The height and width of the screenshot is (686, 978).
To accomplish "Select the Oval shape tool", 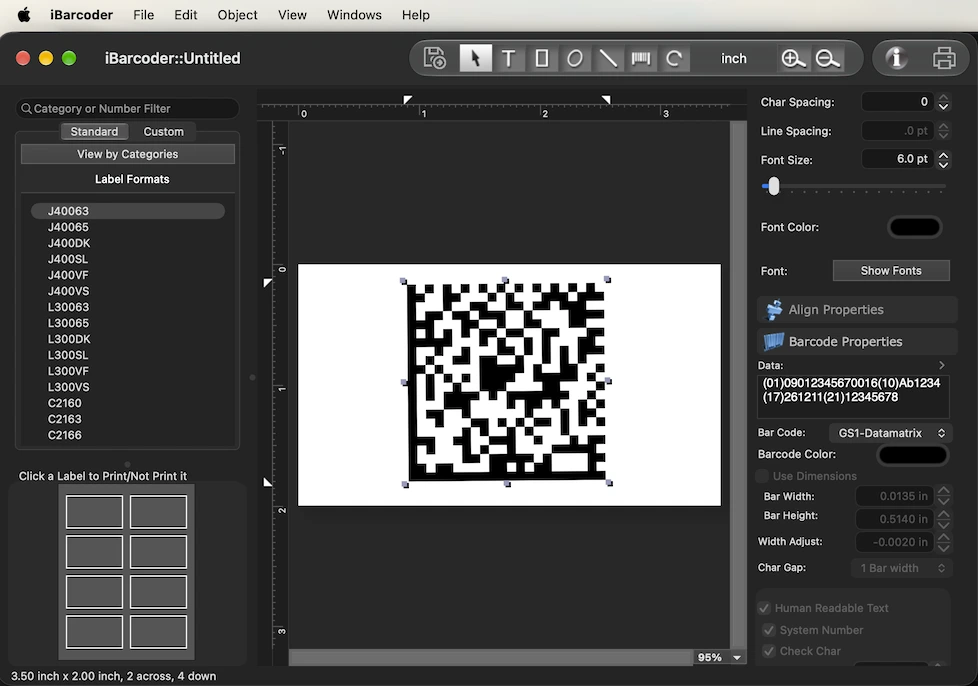I will tap(575, 59).
